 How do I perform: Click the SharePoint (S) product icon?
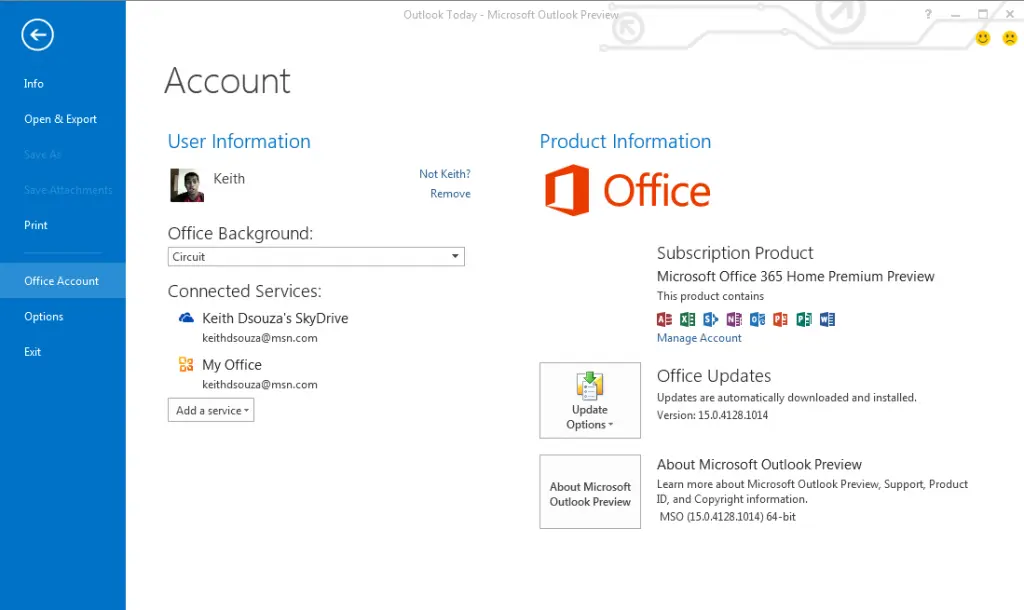click(711, 319)
